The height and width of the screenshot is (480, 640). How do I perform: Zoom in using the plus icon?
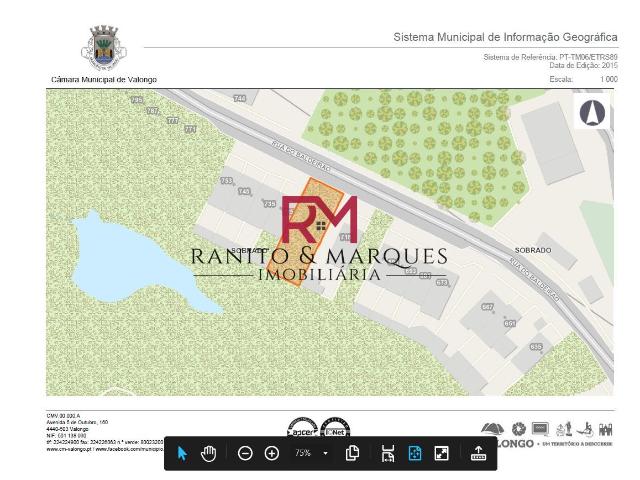coord(272,453)
